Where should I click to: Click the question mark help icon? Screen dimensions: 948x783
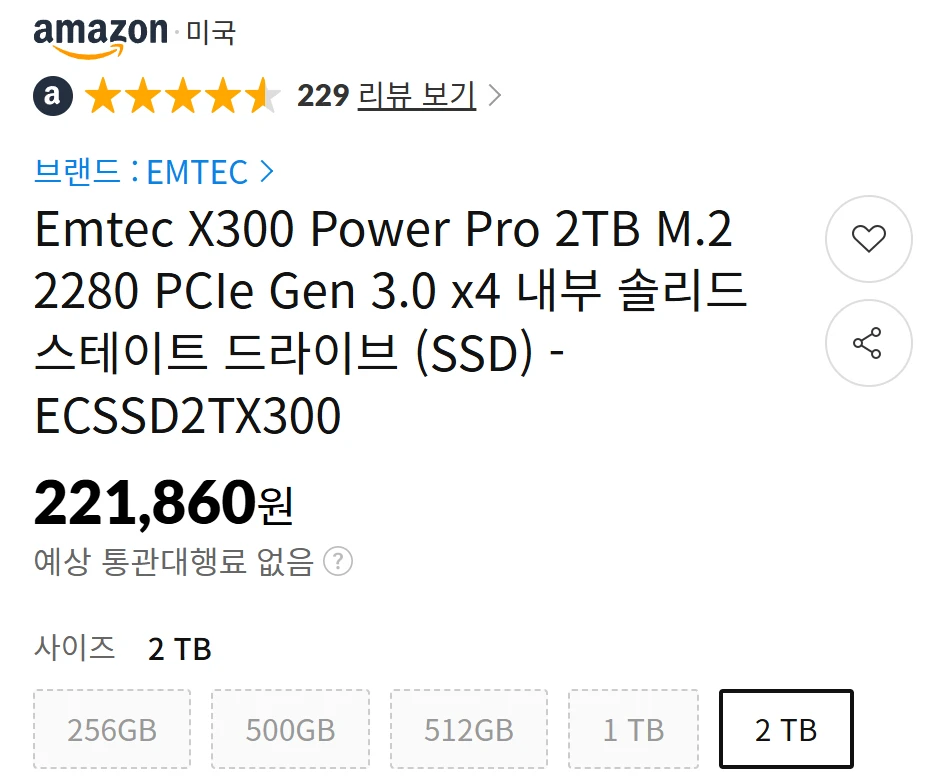339,562
